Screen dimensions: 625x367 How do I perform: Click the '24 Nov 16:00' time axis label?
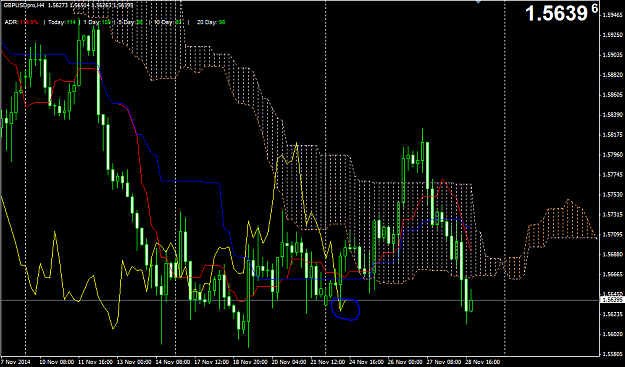point(366,362)
